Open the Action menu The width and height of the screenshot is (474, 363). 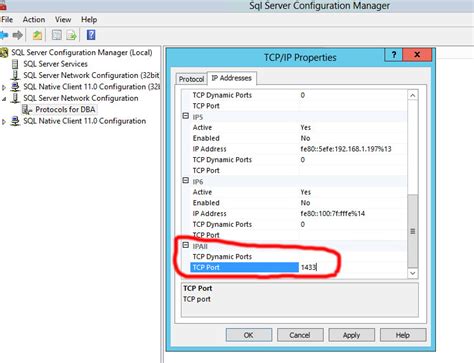coord(34,20)
